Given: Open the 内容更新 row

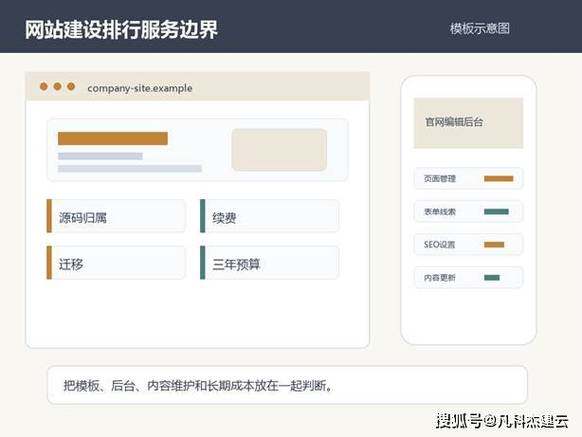Looking at the screenshot, I should coord(468,277).
